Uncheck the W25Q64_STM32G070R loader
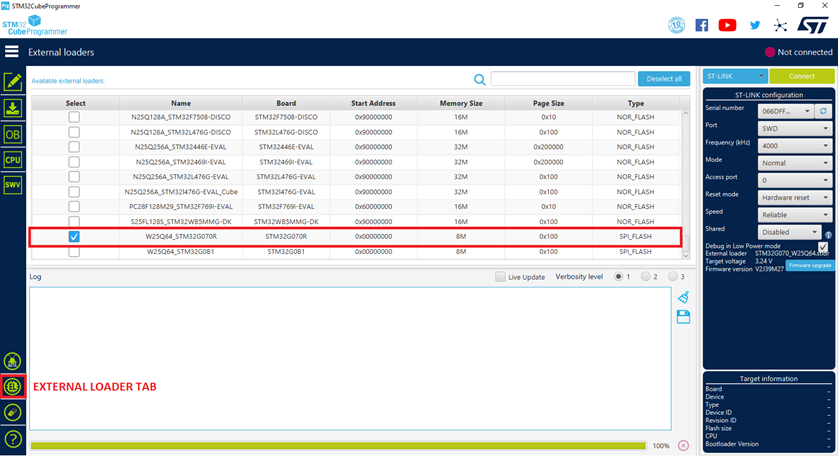 pyautogui.click(x=74, y=236)
